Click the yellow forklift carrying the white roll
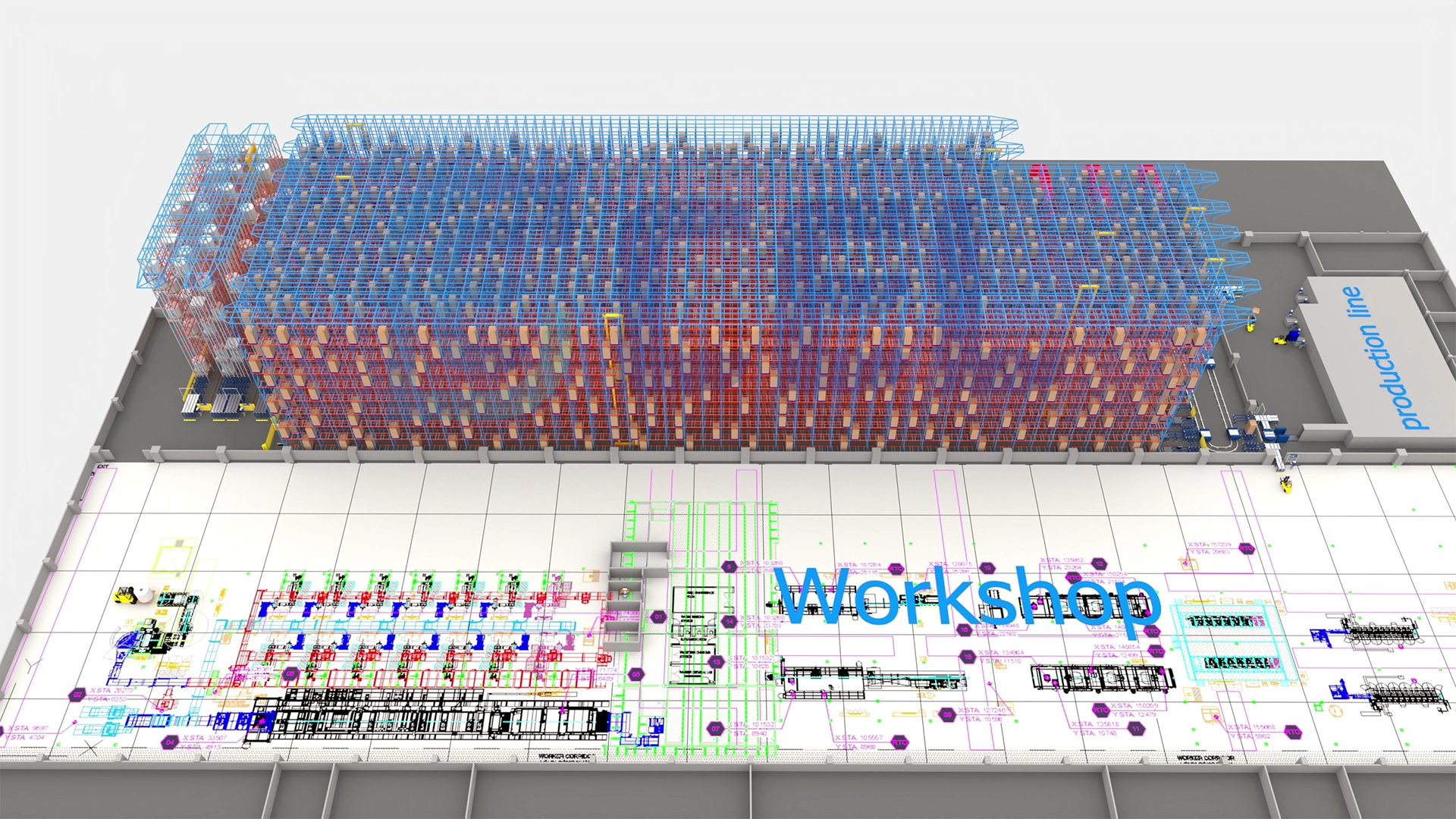 pyautogui.click(x=133, y=594)
